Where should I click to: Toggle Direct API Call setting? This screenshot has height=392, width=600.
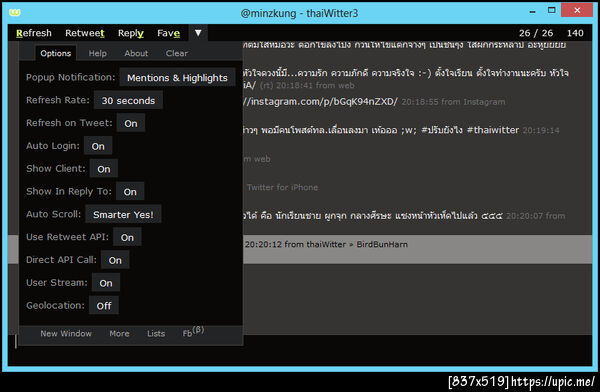pyautogui.click(x=115, y=260)
